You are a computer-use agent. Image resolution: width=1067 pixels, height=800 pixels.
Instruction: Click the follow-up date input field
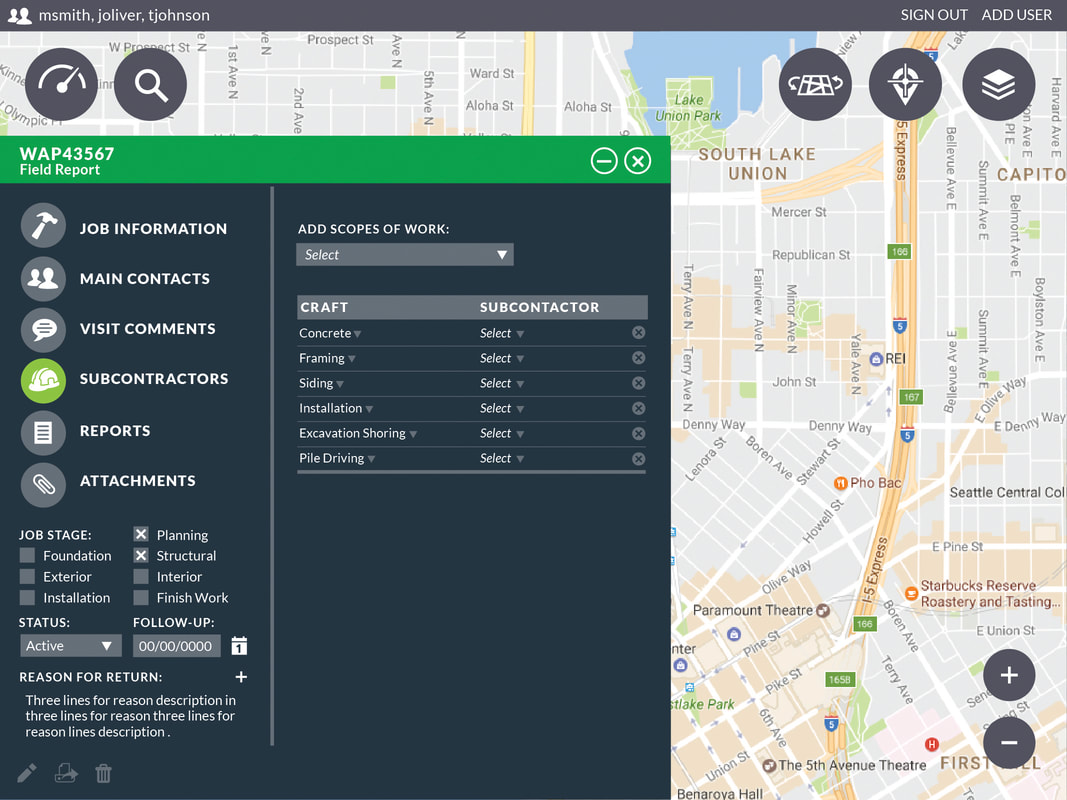coord(176,646)
